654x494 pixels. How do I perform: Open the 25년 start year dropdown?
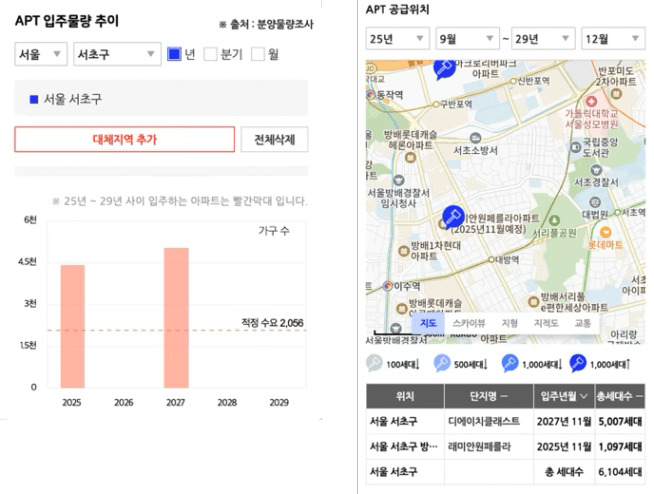tap(397, 39)
